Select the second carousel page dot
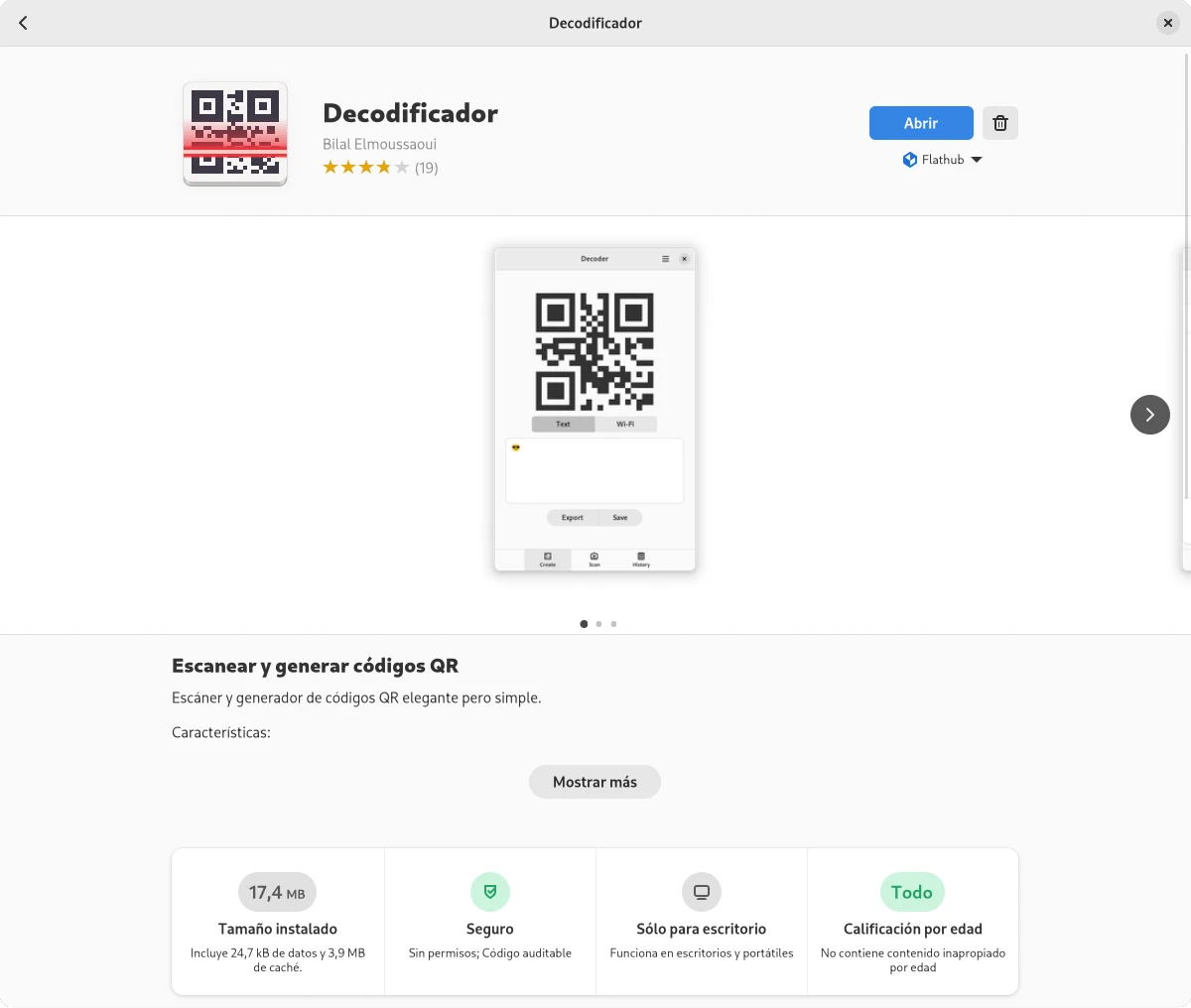Image resolution: width=1191 pixels, height=1008 pixels. tap(598, 624)
